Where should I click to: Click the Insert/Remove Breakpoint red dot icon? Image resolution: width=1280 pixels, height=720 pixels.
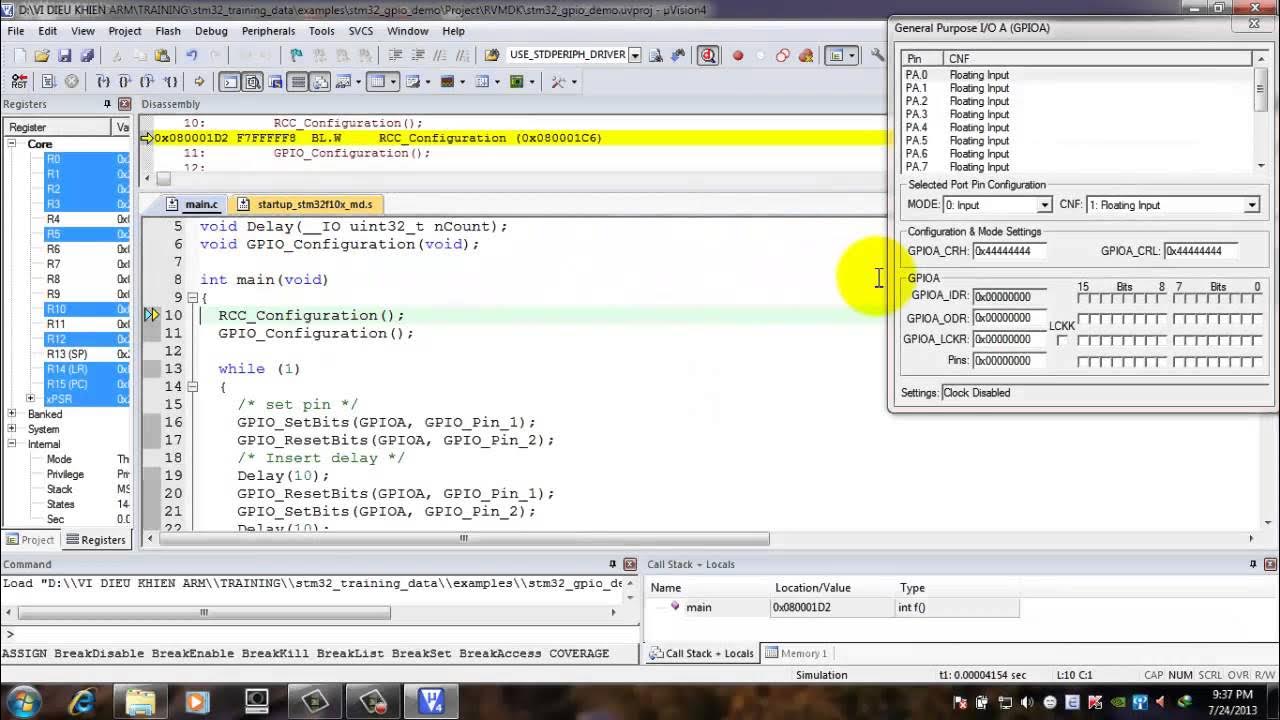coord(738,55)
